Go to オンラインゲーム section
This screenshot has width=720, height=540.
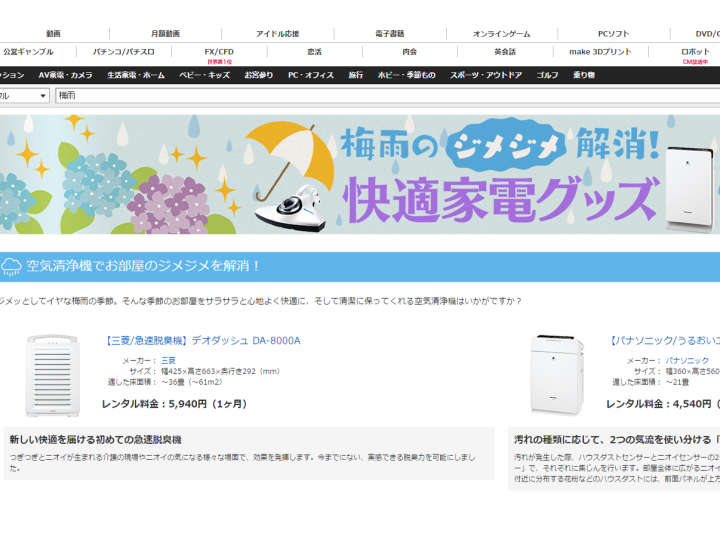(x=501, y=34)
